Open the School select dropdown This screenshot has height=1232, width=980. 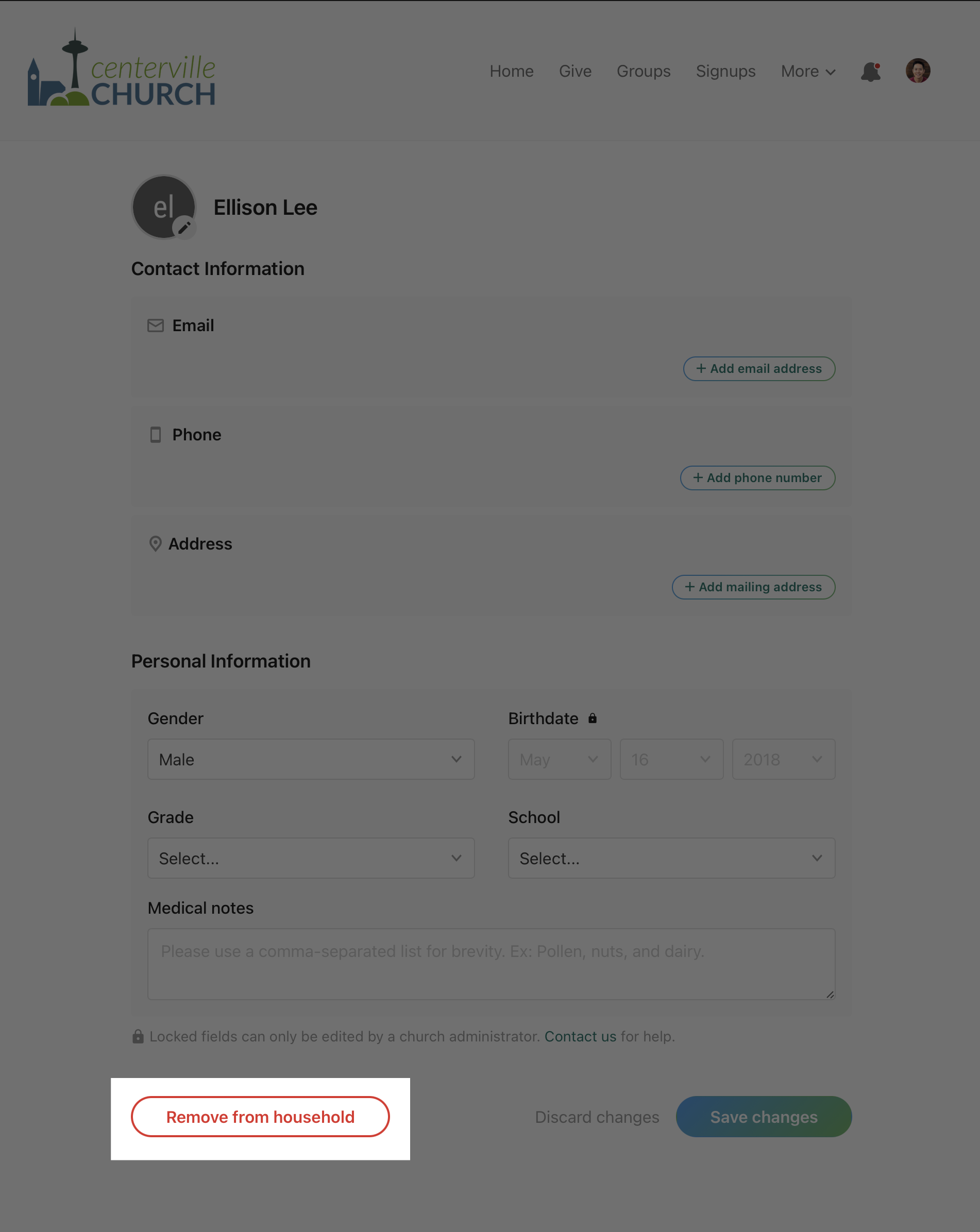[671, 858]
